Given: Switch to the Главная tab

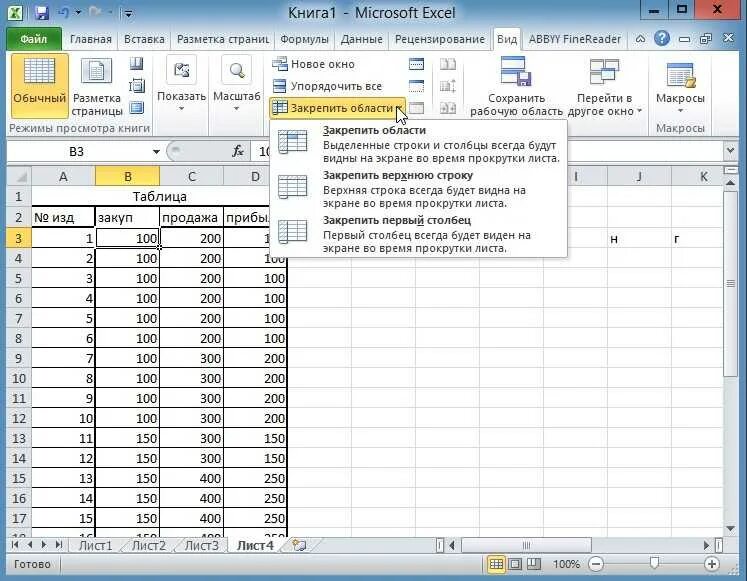Looking at the screenshot, I should point(91,39).
